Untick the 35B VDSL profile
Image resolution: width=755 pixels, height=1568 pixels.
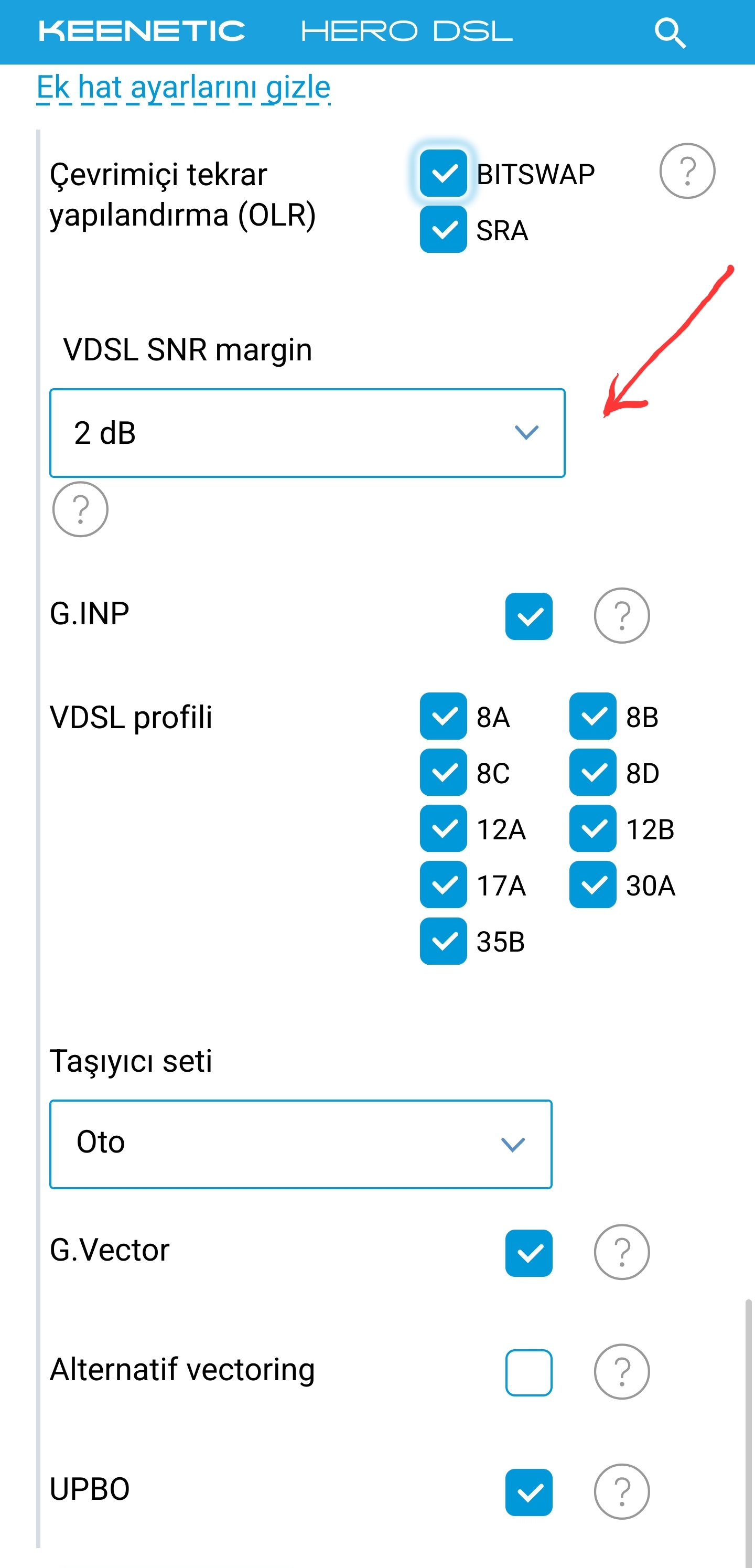443,941
